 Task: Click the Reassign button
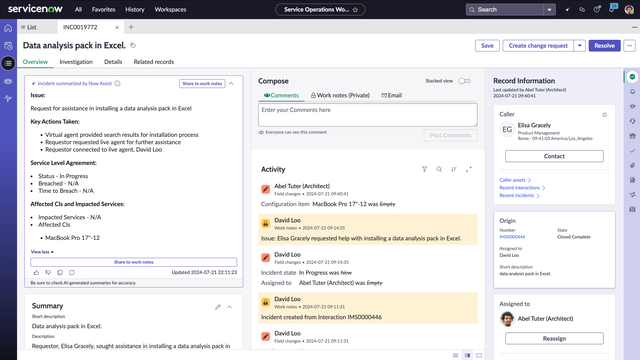click(554, 338)
